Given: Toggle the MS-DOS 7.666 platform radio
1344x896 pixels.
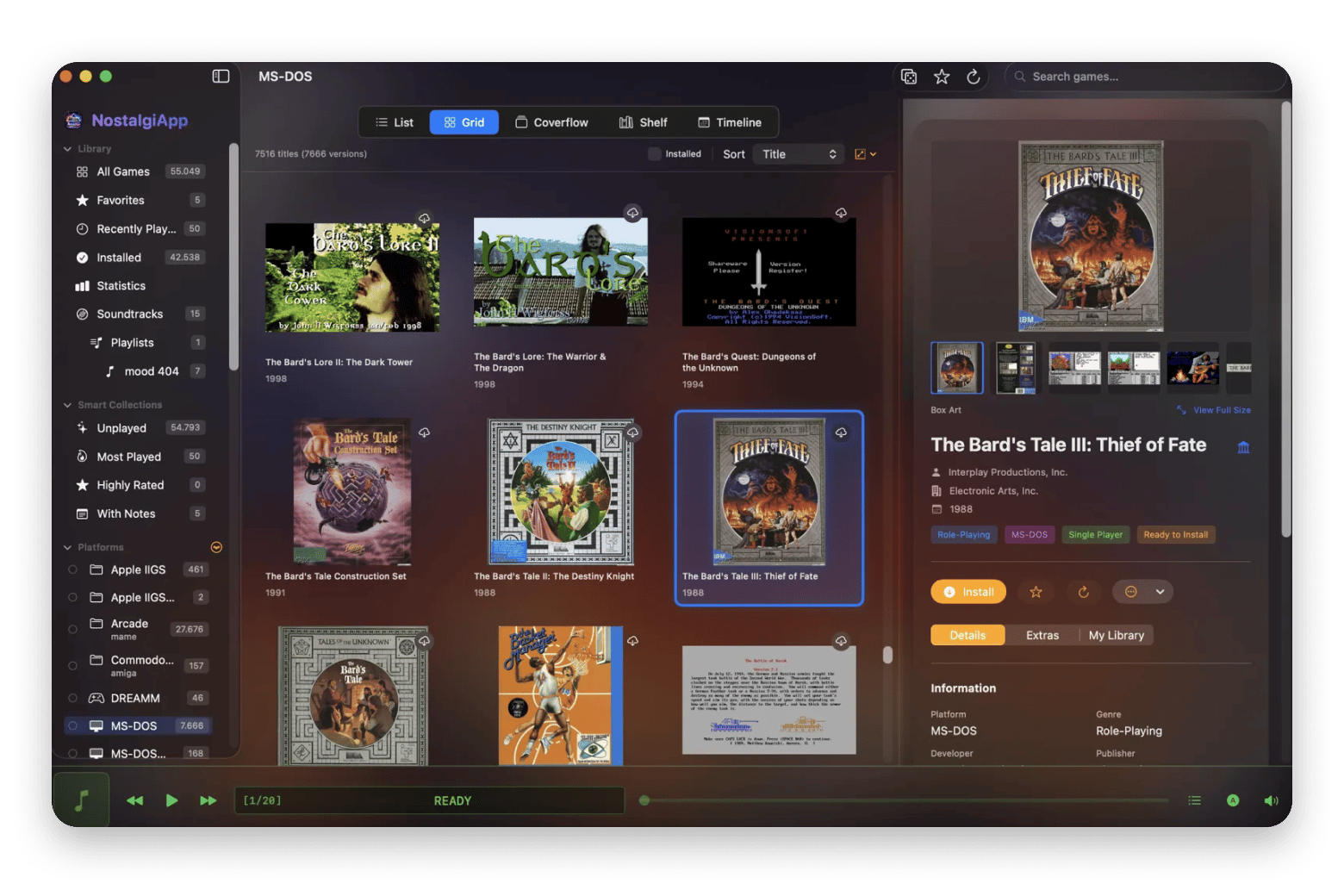Looking at the screenshot, I should 72,725.
